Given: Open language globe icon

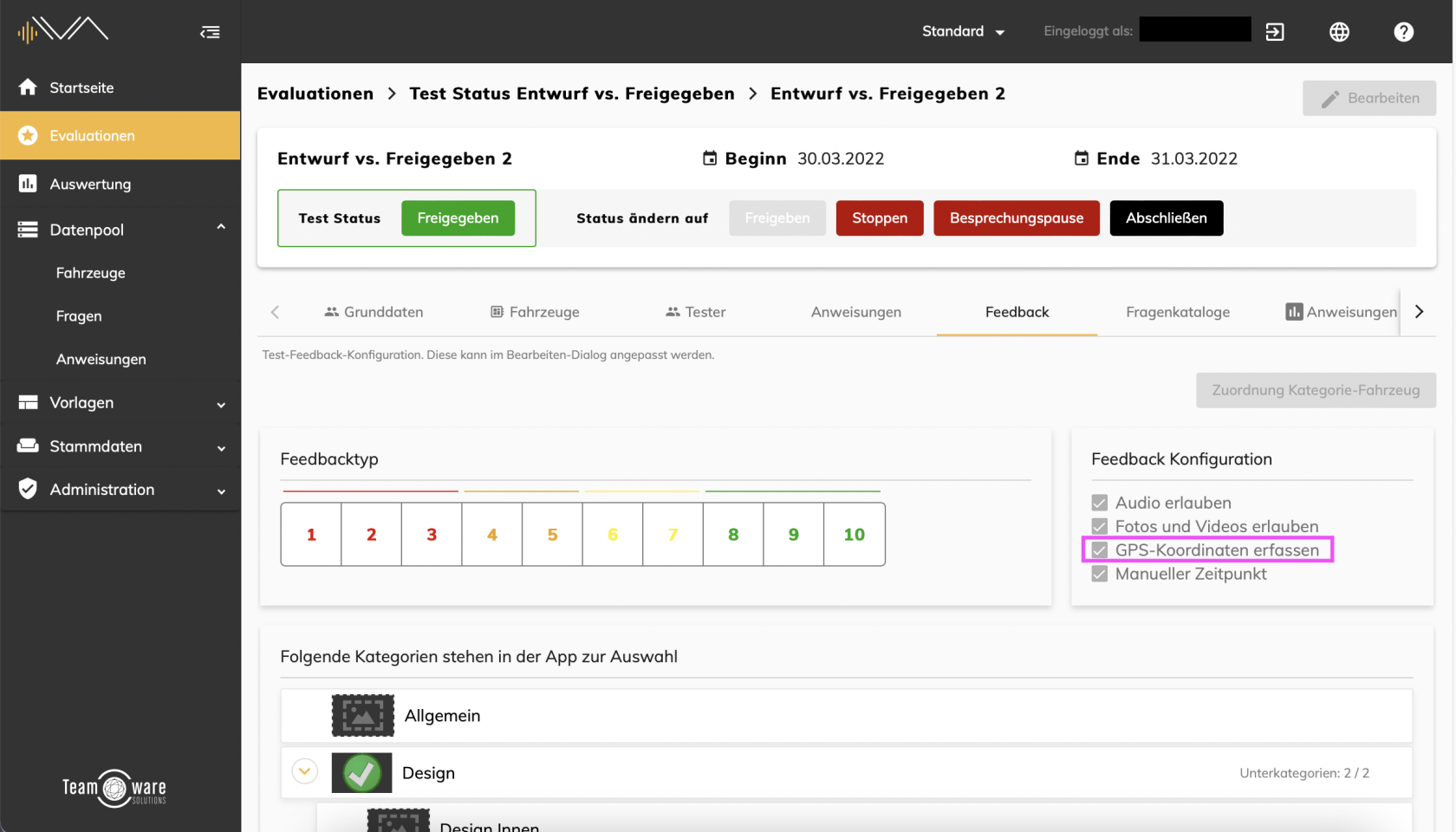Looking at the screenshot, I should (1339, 32).
